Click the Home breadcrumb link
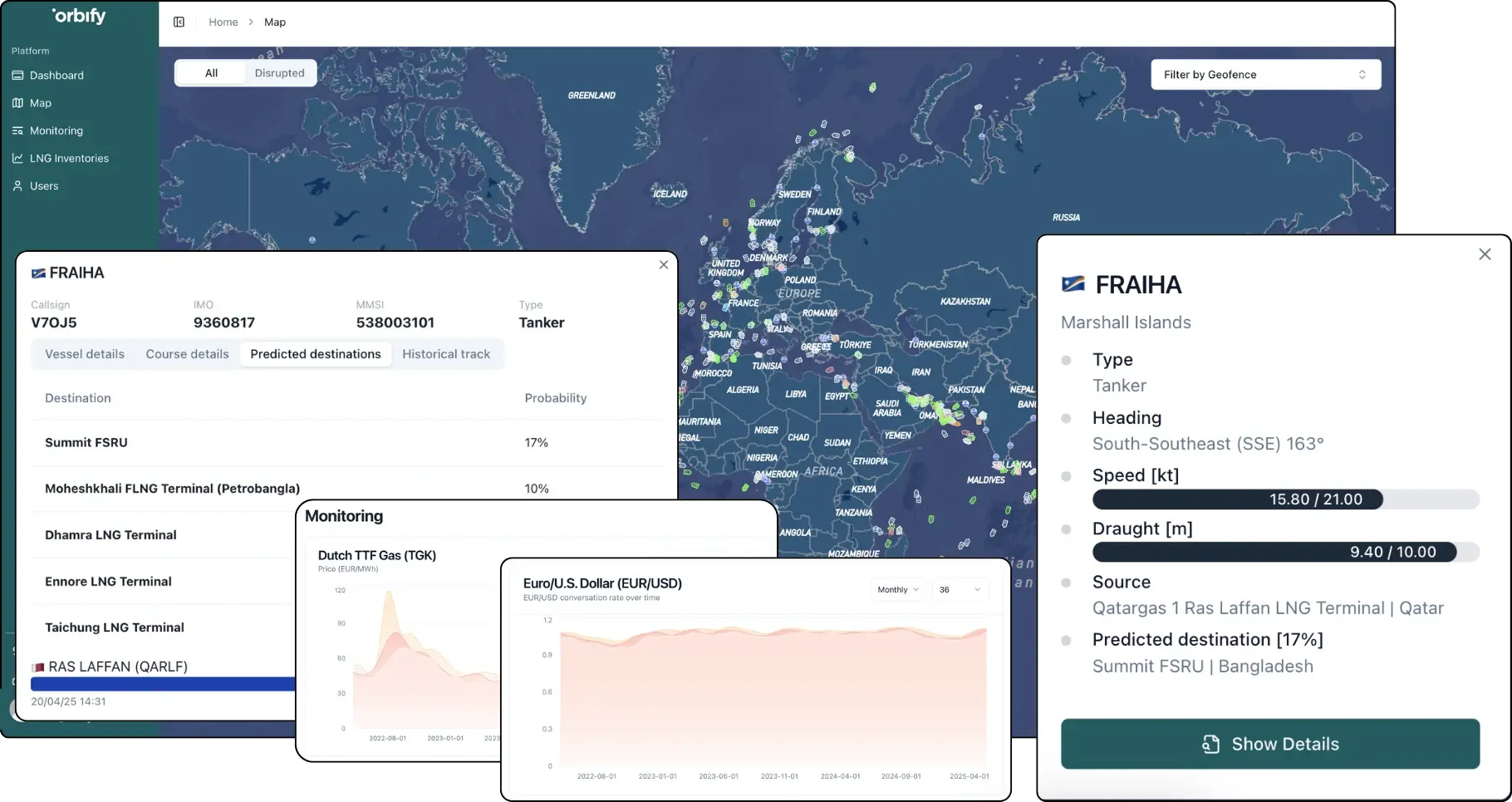1512x802 pixels. 223,22
